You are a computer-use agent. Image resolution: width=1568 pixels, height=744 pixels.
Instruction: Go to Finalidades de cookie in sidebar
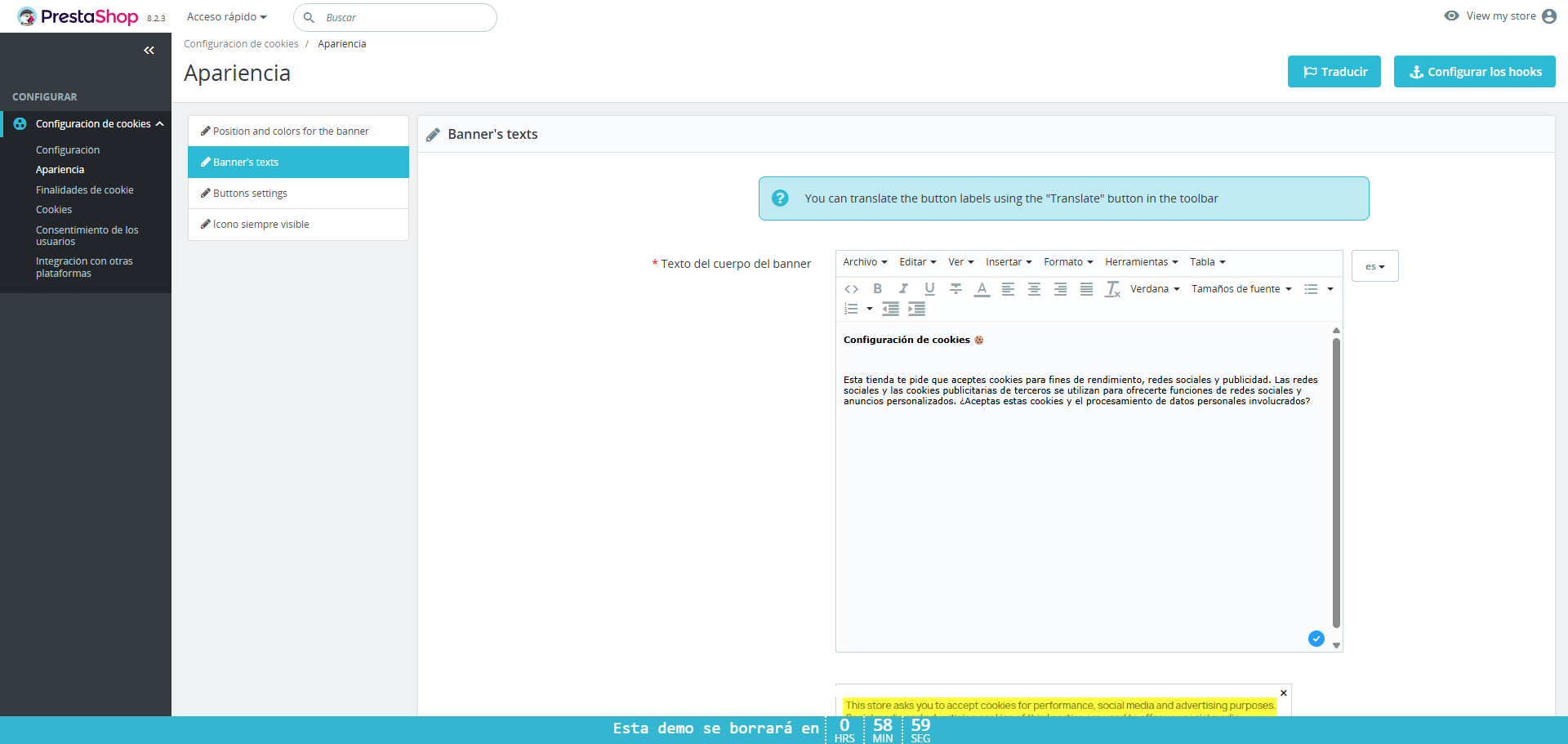pyautogui.click(x=85, y=190)
